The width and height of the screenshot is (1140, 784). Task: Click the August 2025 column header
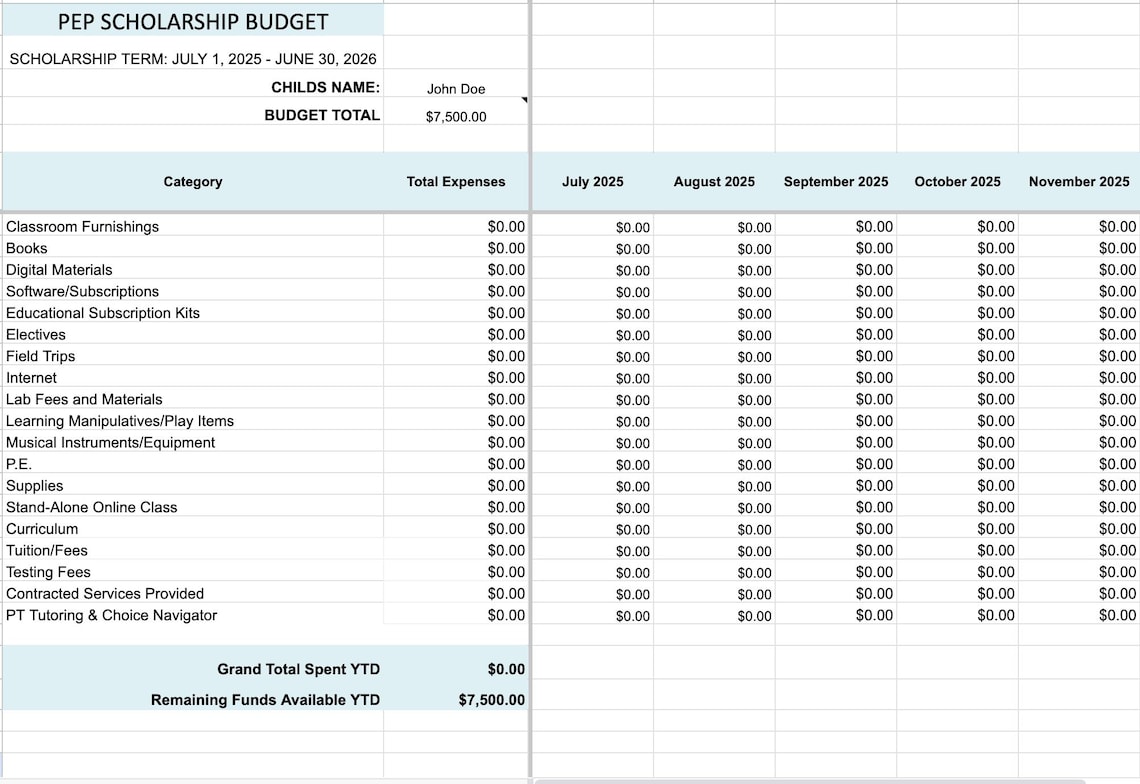714,182
